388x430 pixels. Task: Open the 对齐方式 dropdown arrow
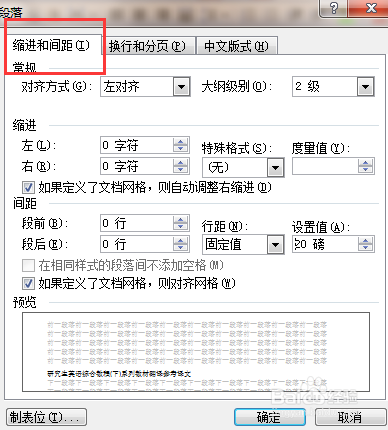click(182, 87)
